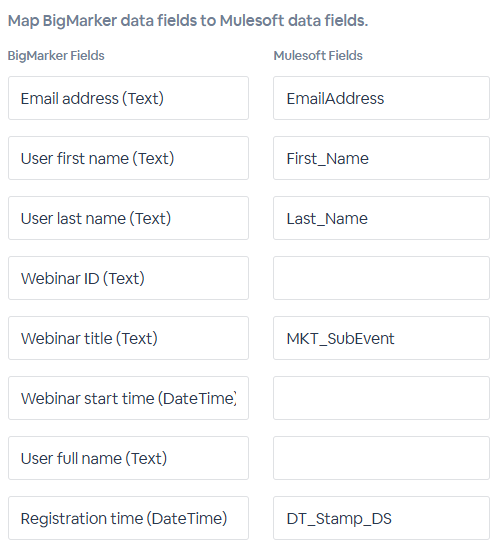Click the Mulesoft Fields column label
The width and height of the screenshot is (498, 547).
click(x=318, y=56)
